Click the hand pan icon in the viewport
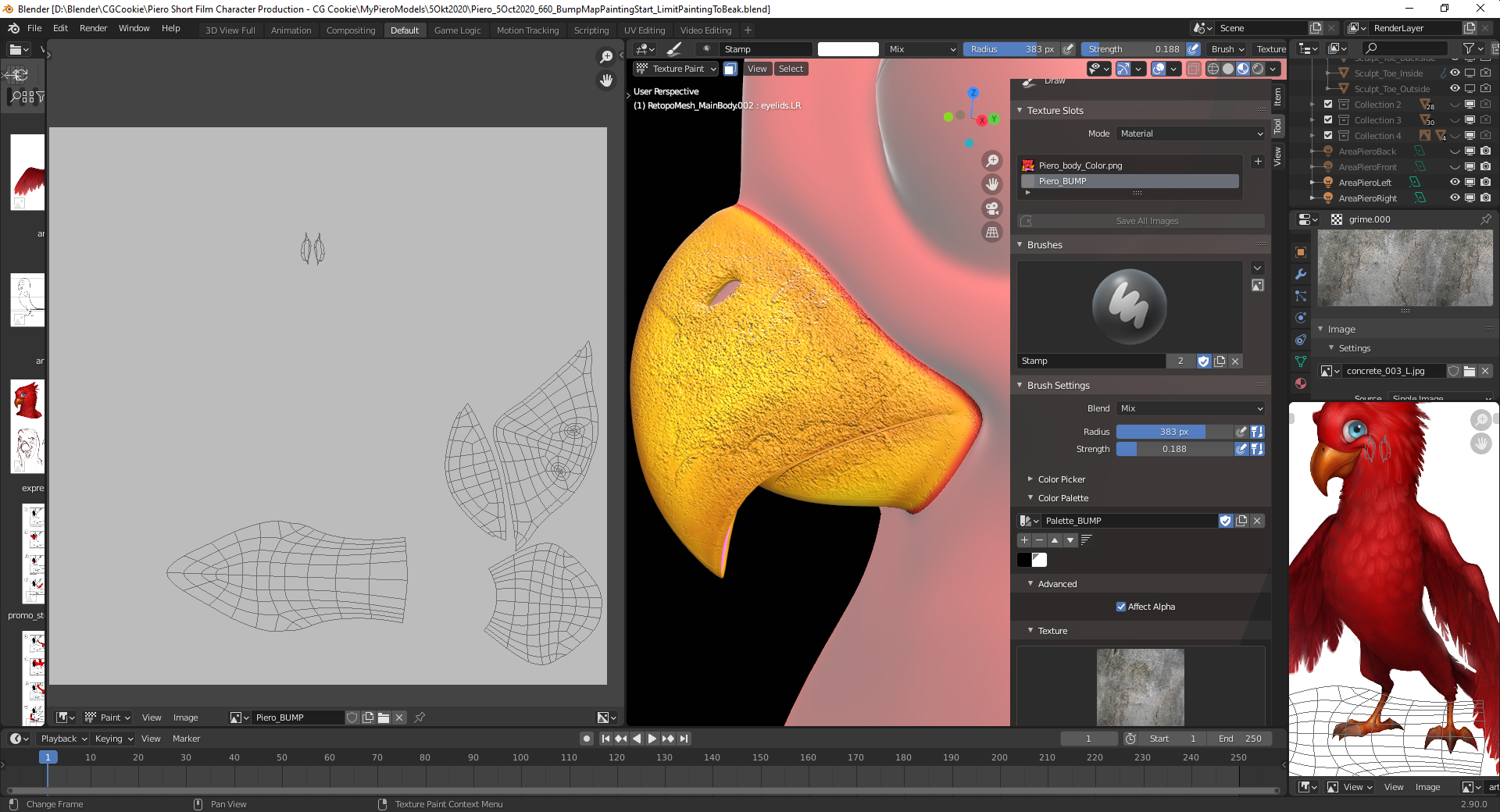 pyautogui.click(x=991, y=184)
